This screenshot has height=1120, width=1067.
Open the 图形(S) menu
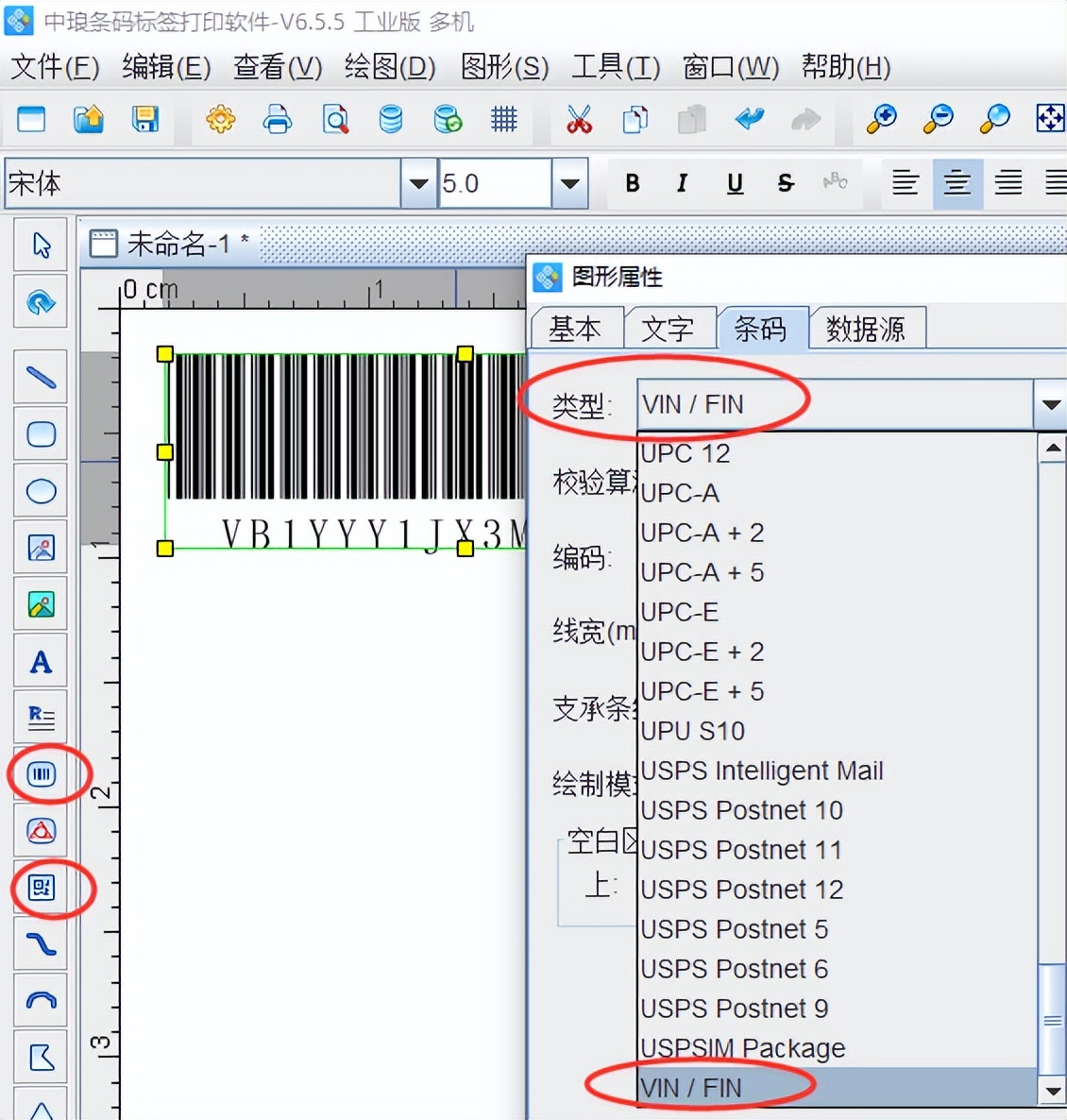click(504, 67)
